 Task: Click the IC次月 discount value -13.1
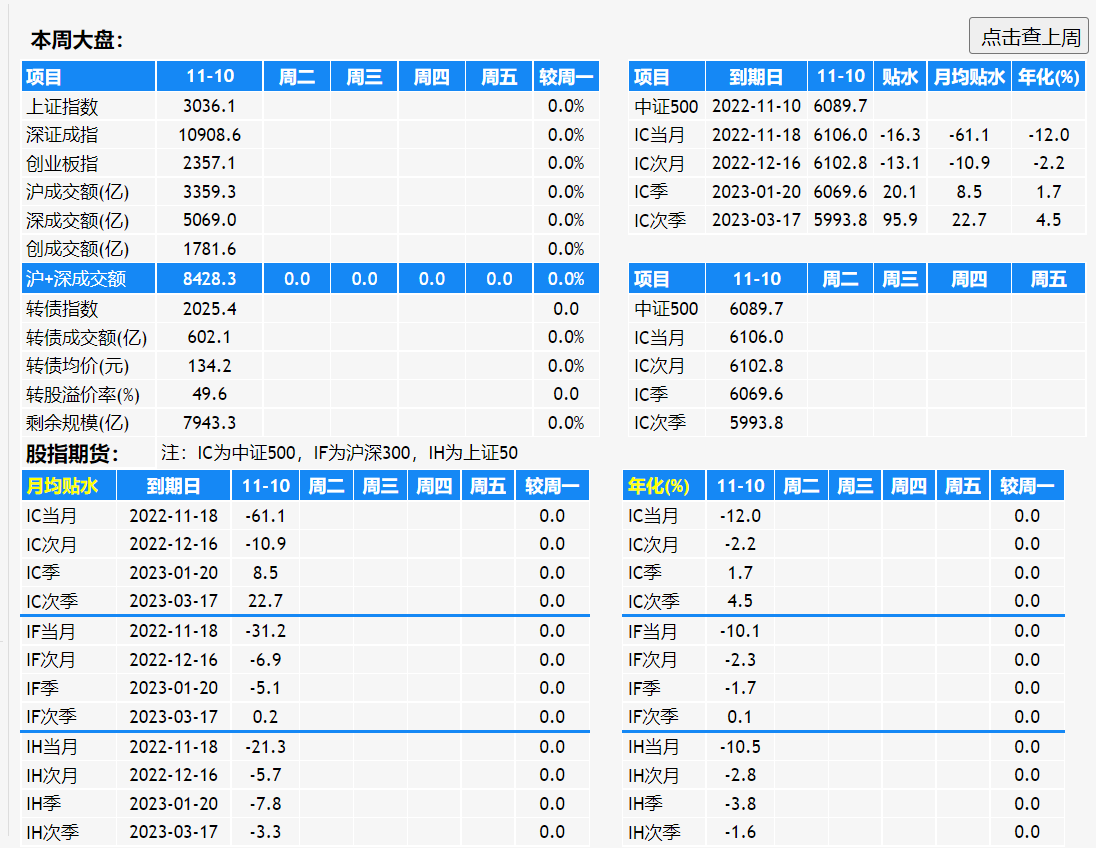900,164
